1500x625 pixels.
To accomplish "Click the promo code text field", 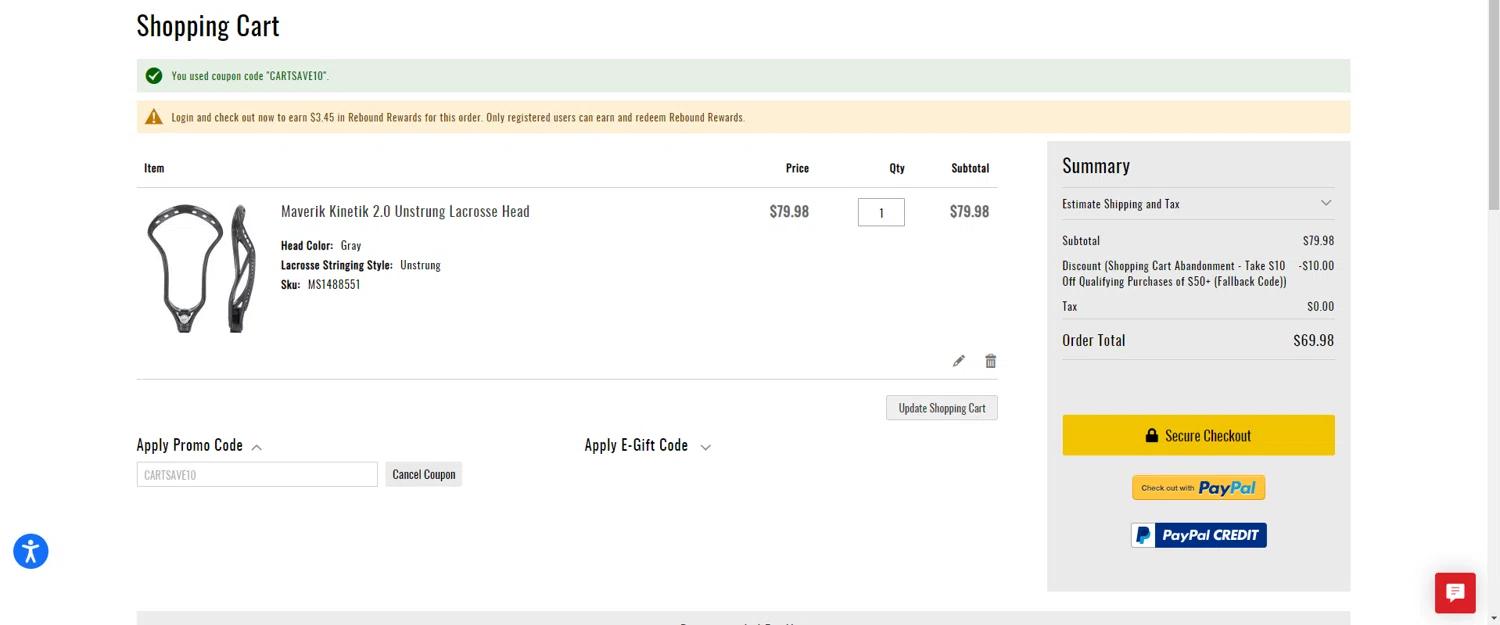I will pyautogui.click(x=257, y=474).
